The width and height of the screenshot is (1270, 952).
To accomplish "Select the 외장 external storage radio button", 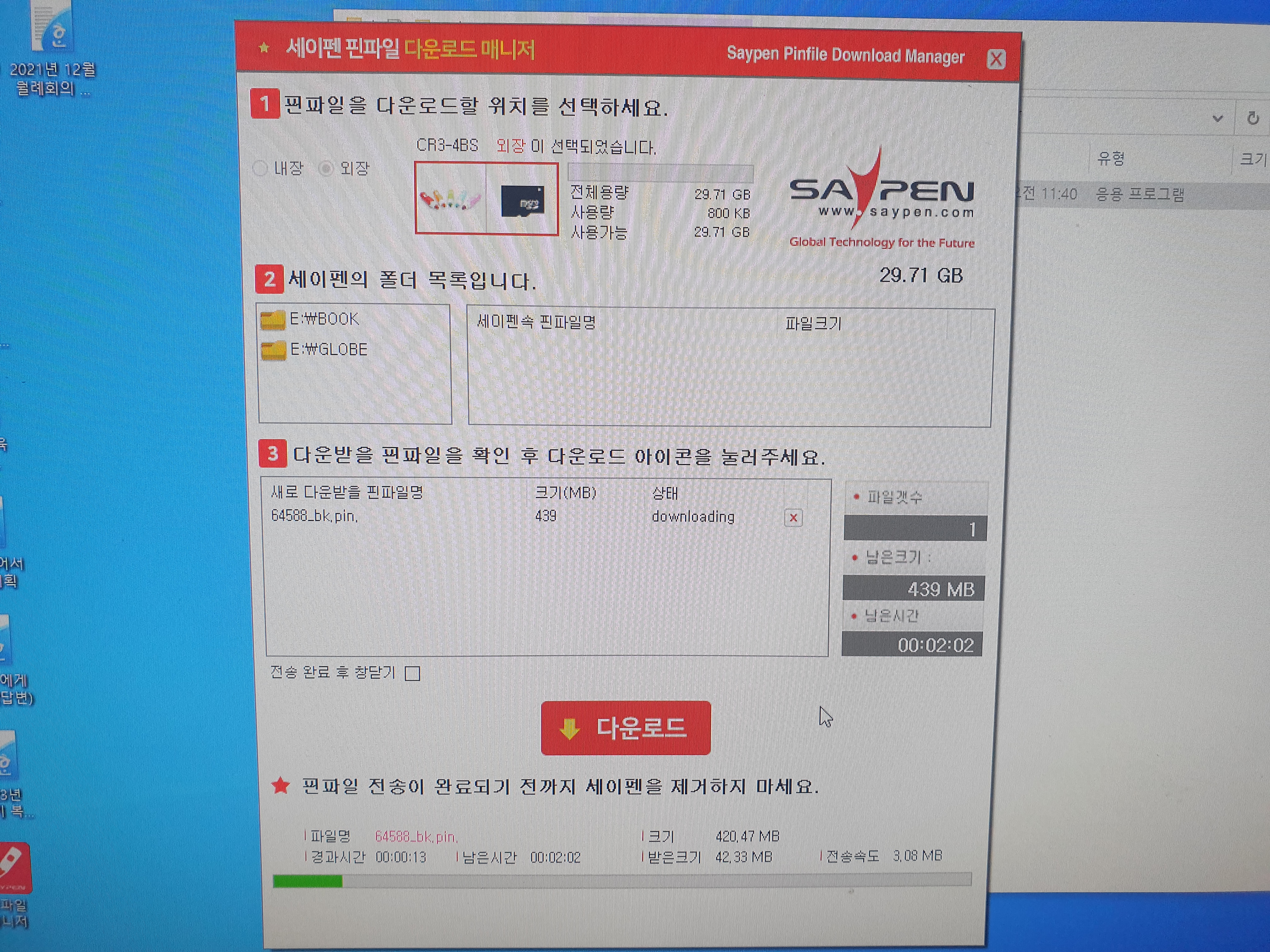I will 326,168.
